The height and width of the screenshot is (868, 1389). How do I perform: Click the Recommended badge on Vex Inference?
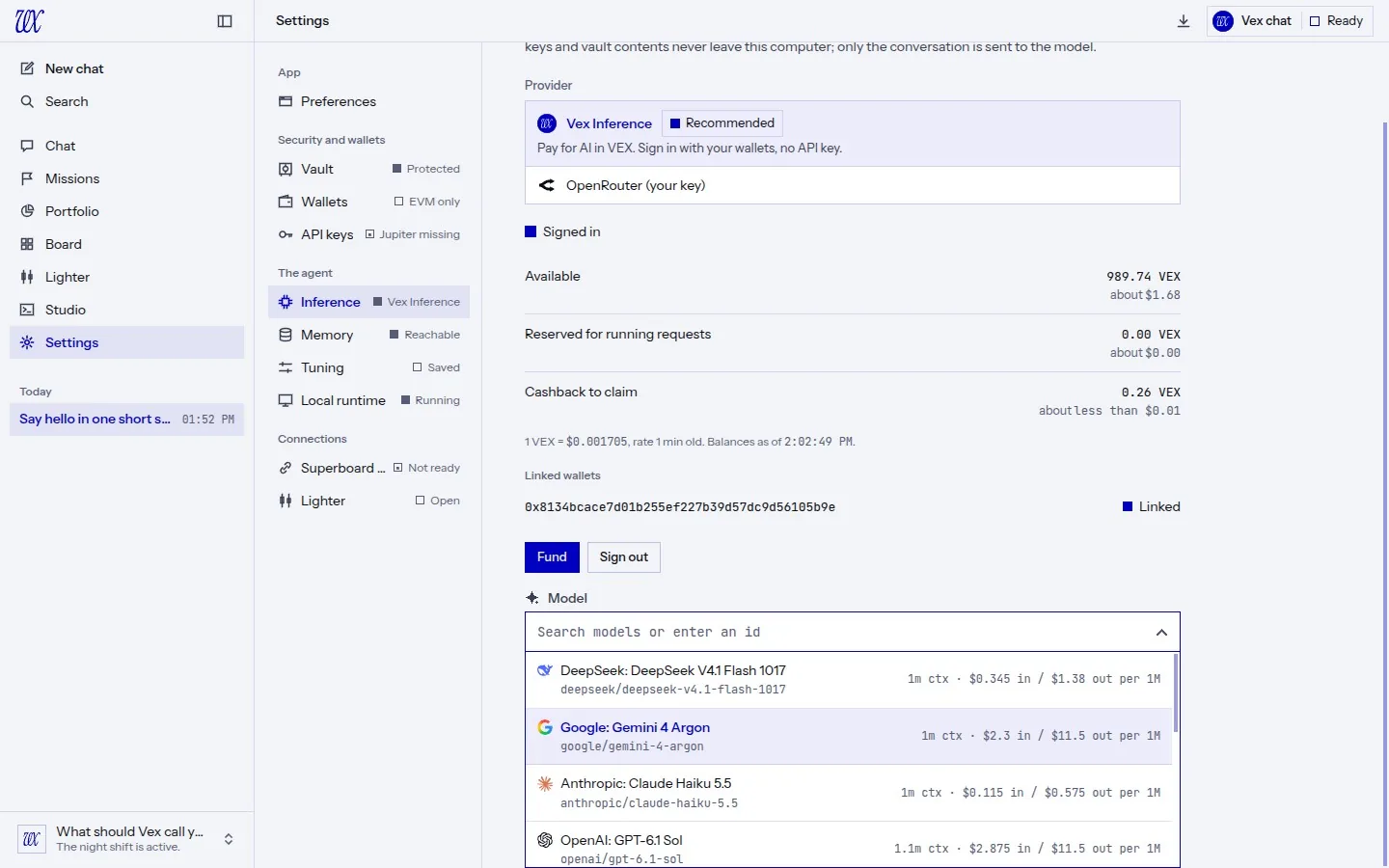tap(722, 123)
